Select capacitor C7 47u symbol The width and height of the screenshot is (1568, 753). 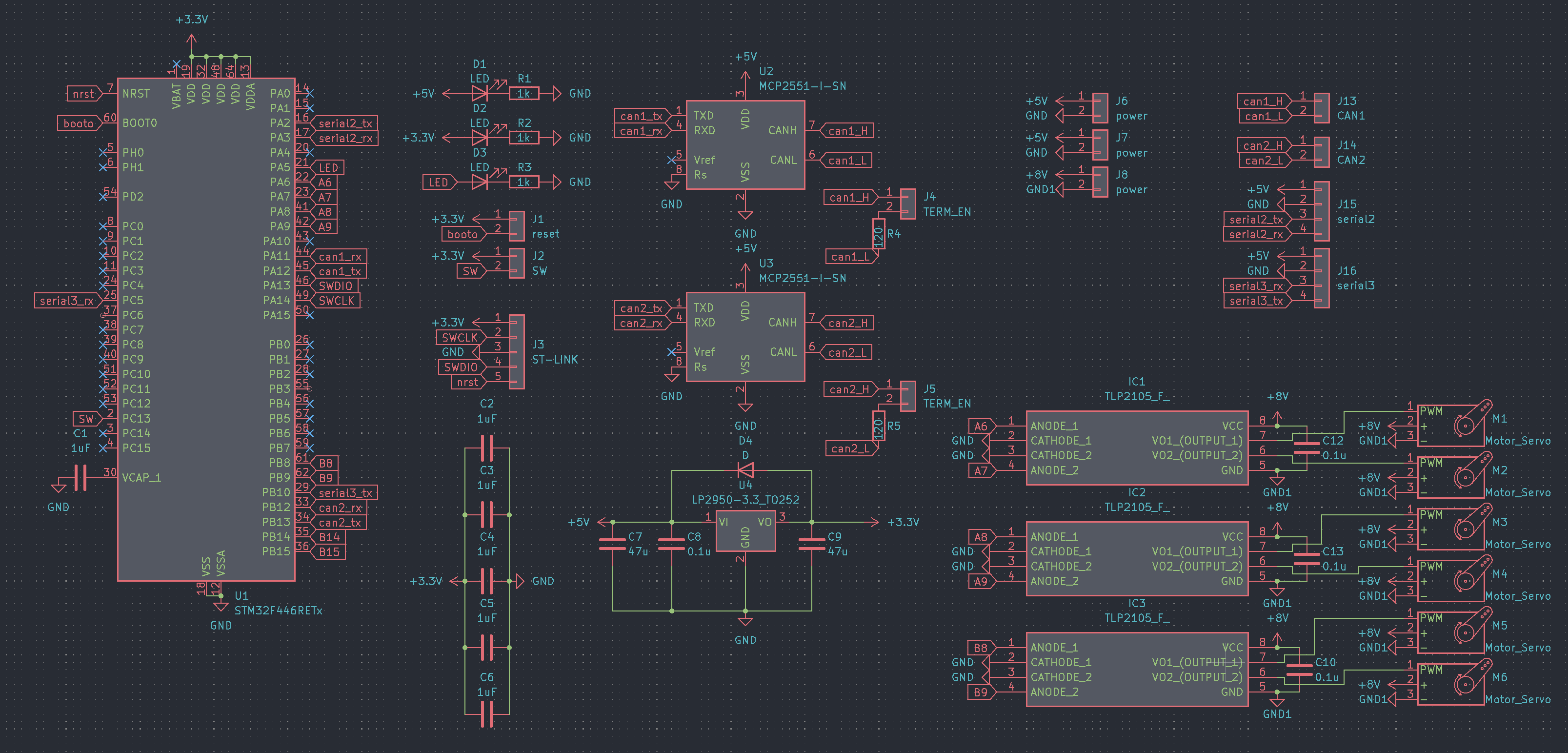pos(612,544)
